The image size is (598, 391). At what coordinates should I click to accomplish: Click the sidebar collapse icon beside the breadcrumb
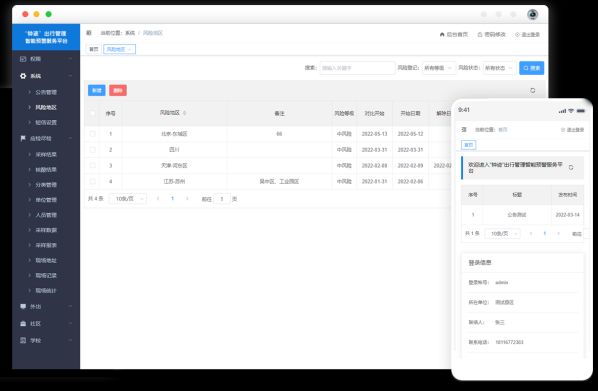(x=89, y=33)
